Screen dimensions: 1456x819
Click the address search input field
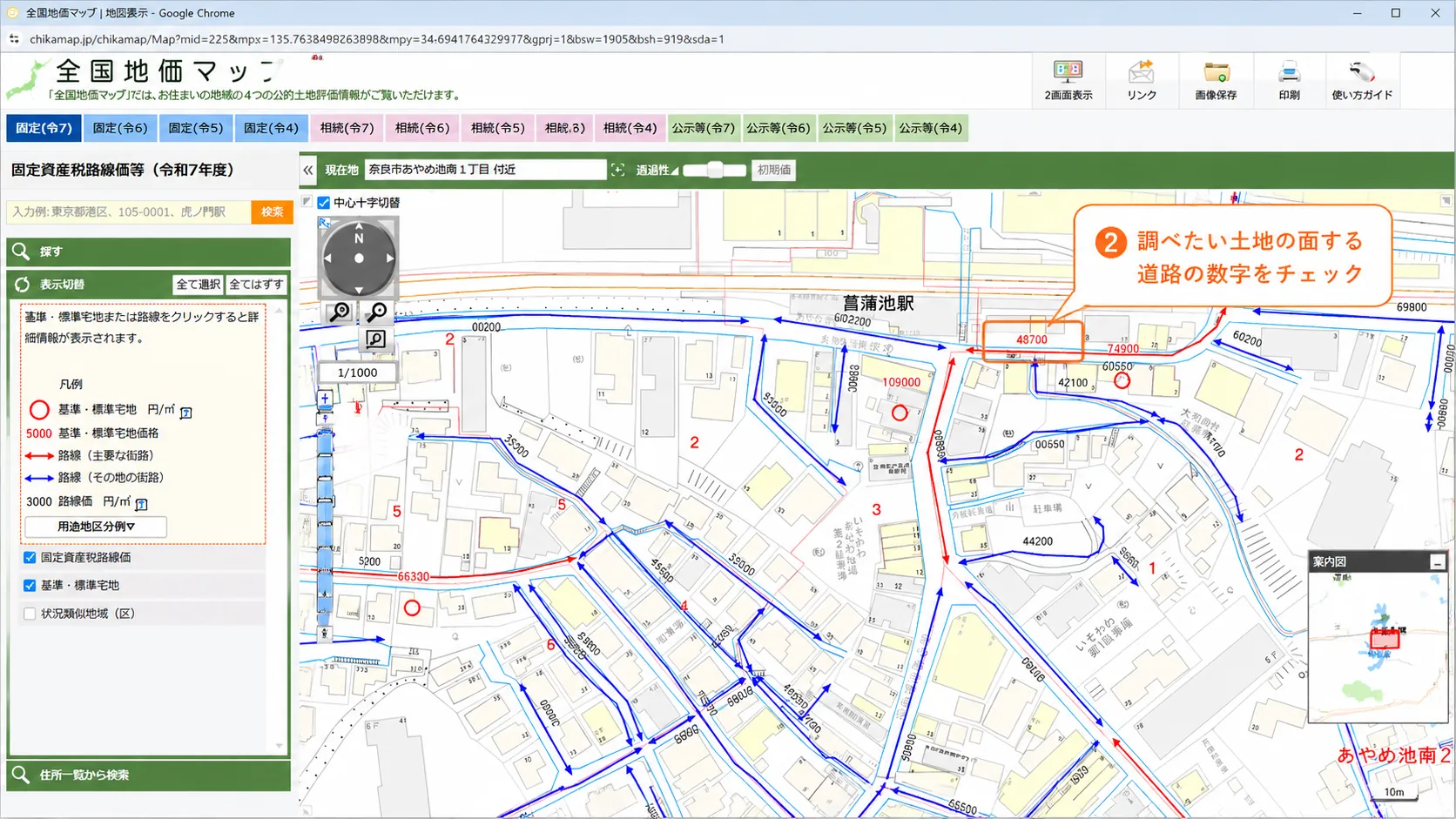[129, 211]
